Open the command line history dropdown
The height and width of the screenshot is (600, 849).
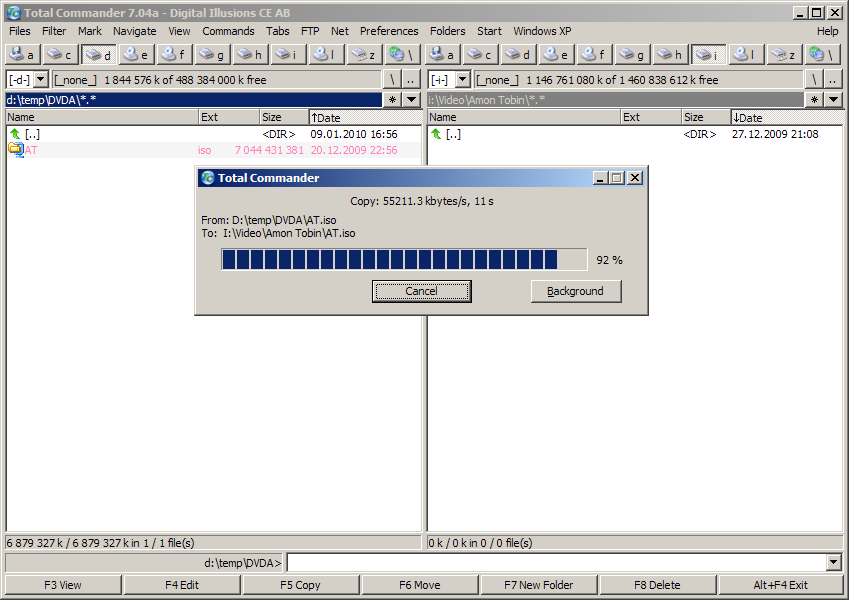834,563
